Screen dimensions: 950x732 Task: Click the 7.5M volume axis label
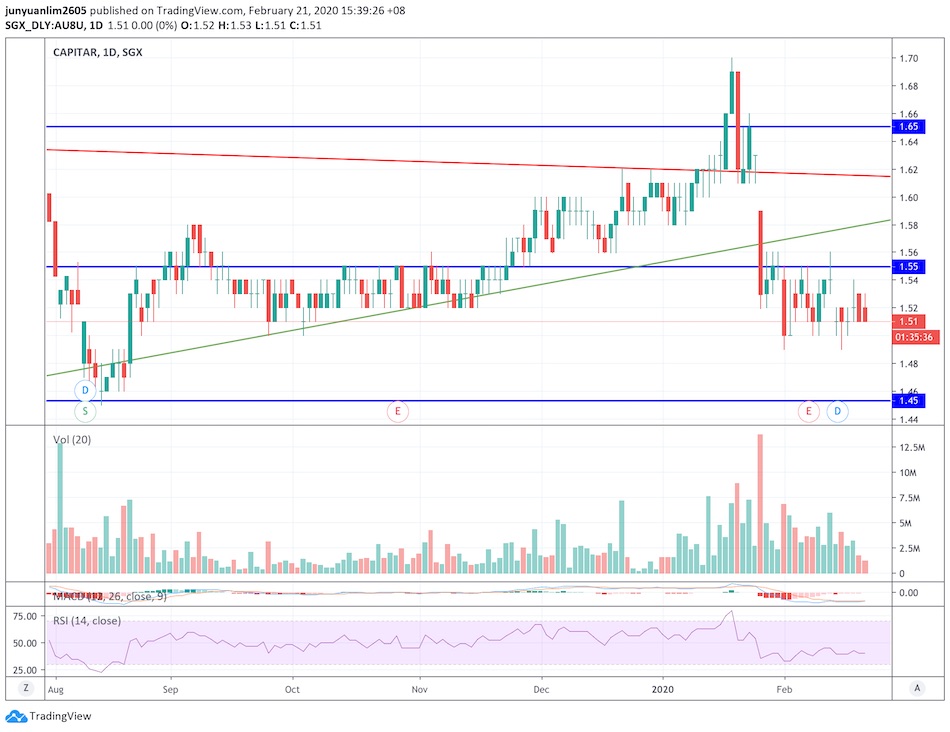tap(912, 498)
